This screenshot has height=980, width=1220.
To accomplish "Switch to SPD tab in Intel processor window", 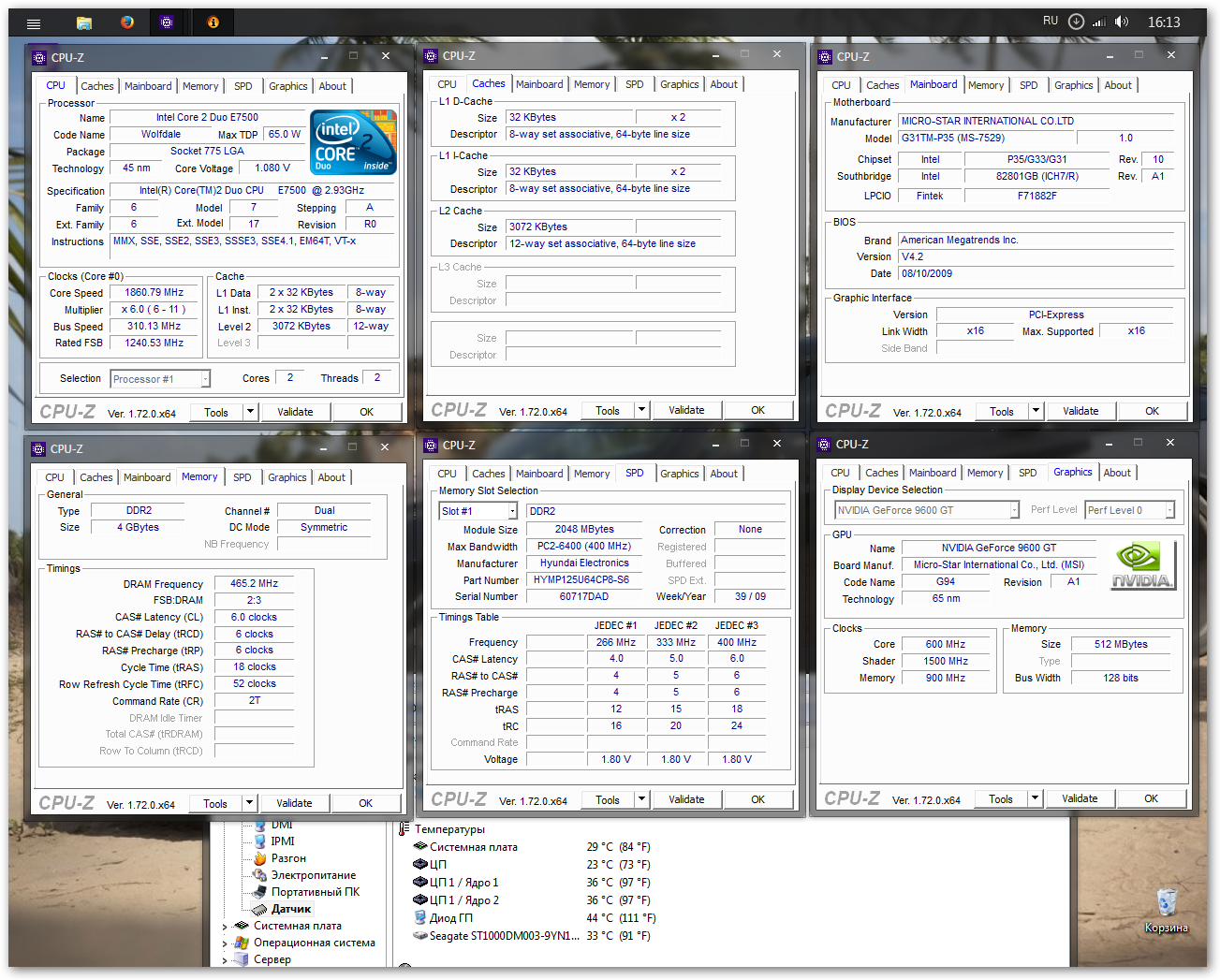I will [243, 86].
